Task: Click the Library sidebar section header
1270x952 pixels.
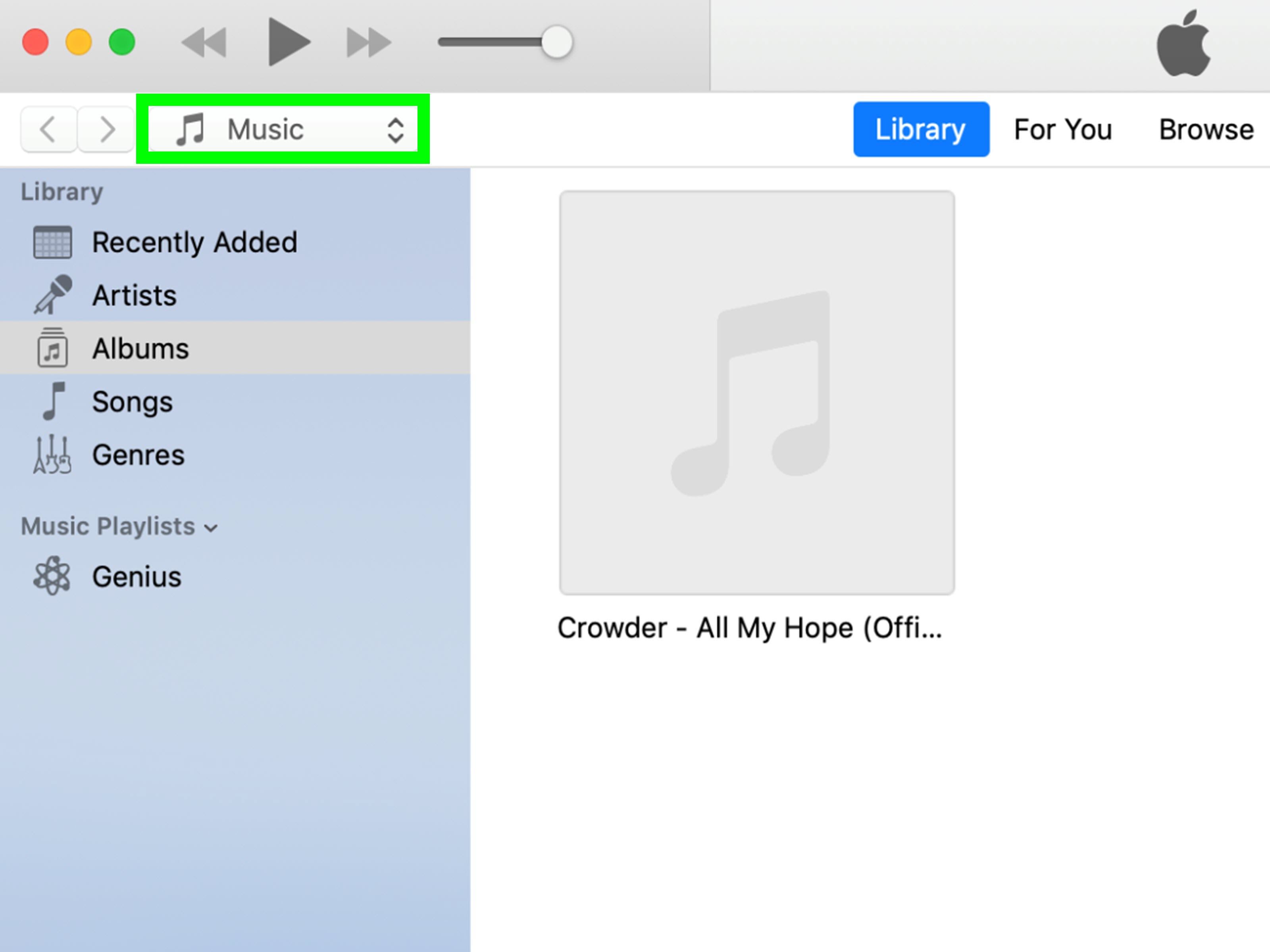Action: click(x=62, y=192)
